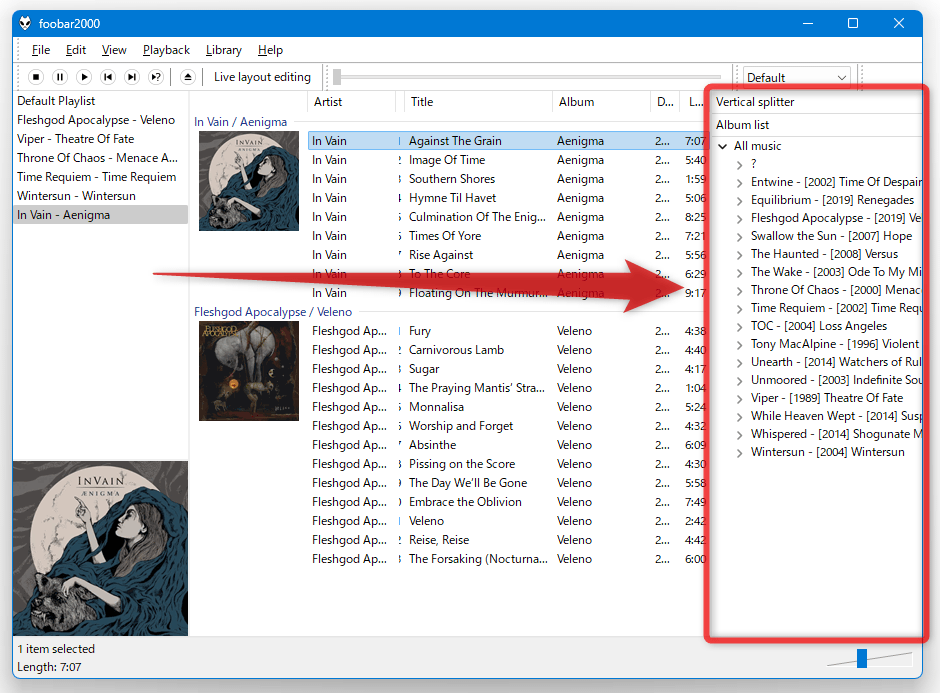Select track Image Of Time
The height and width of the screenshot is (693, 940).
507,160
